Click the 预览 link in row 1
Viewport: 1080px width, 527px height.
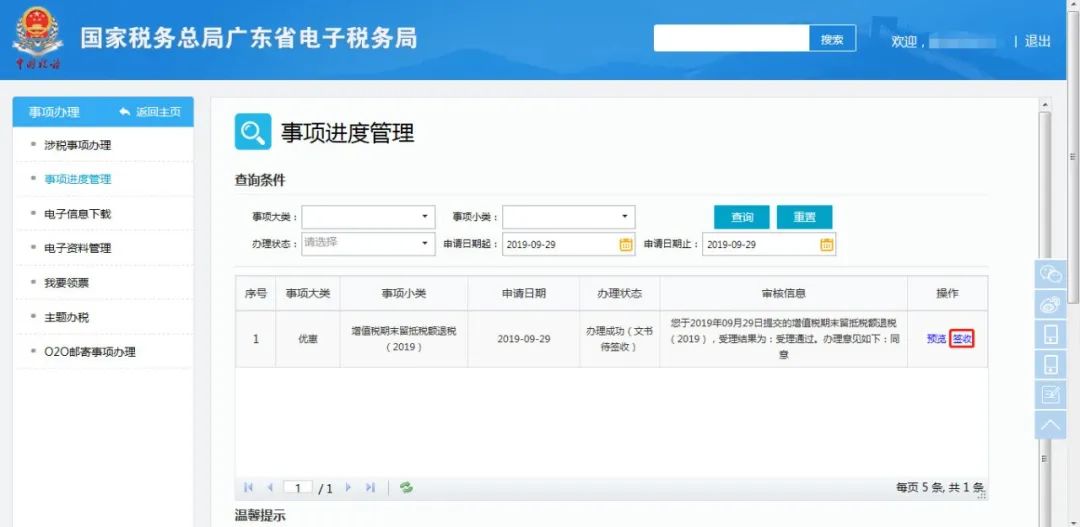point(936,339)
